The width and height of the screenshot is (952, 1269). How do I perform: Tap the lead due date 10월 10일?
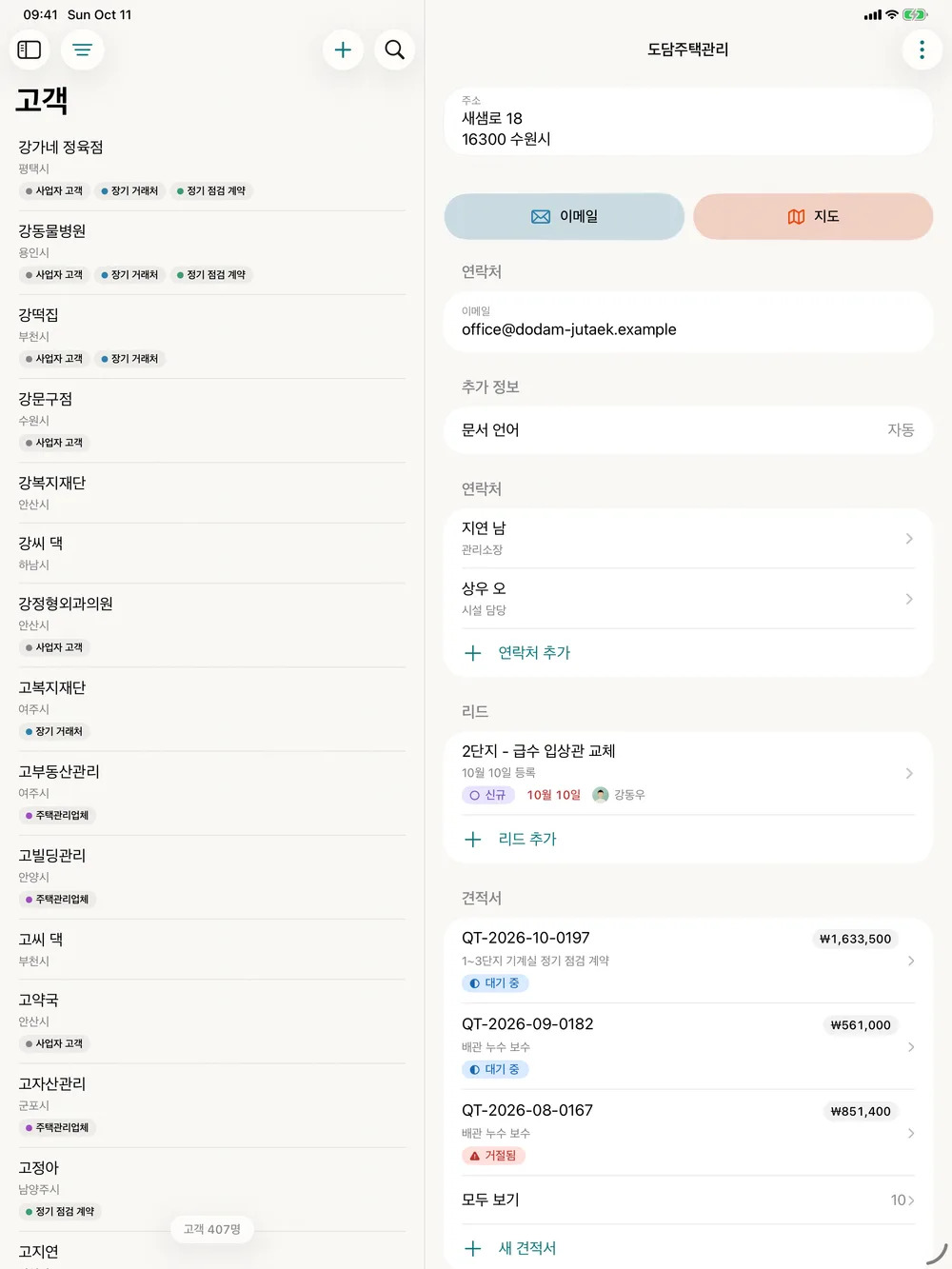(554, 795)
